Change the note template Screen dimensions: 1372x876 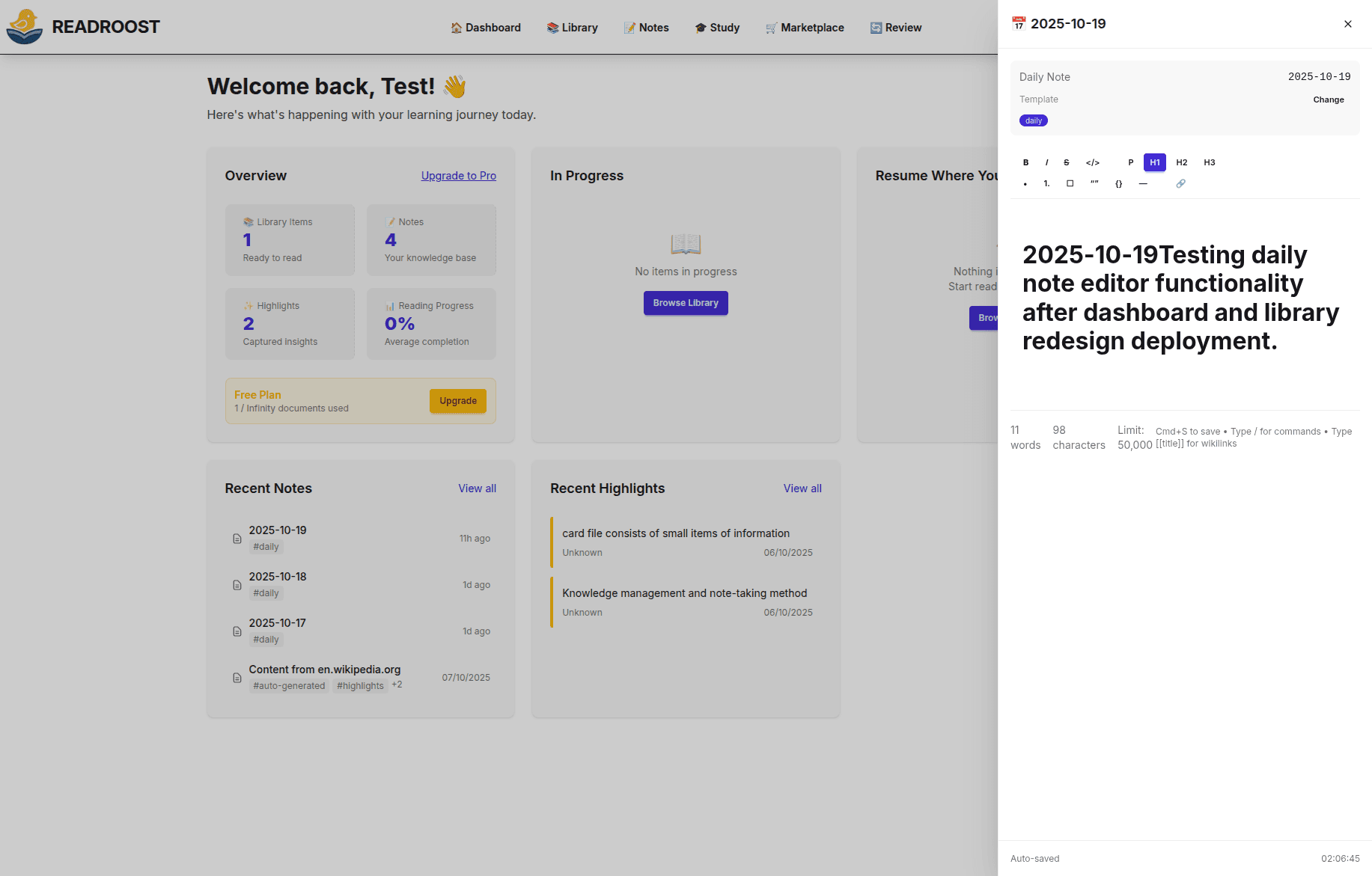pos(1329,99)
